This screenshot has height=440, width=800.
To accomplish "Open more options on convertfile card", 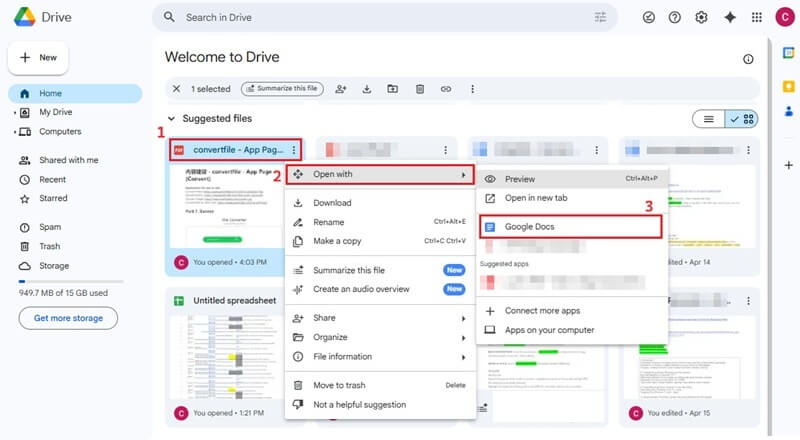I will coord(294,150).
